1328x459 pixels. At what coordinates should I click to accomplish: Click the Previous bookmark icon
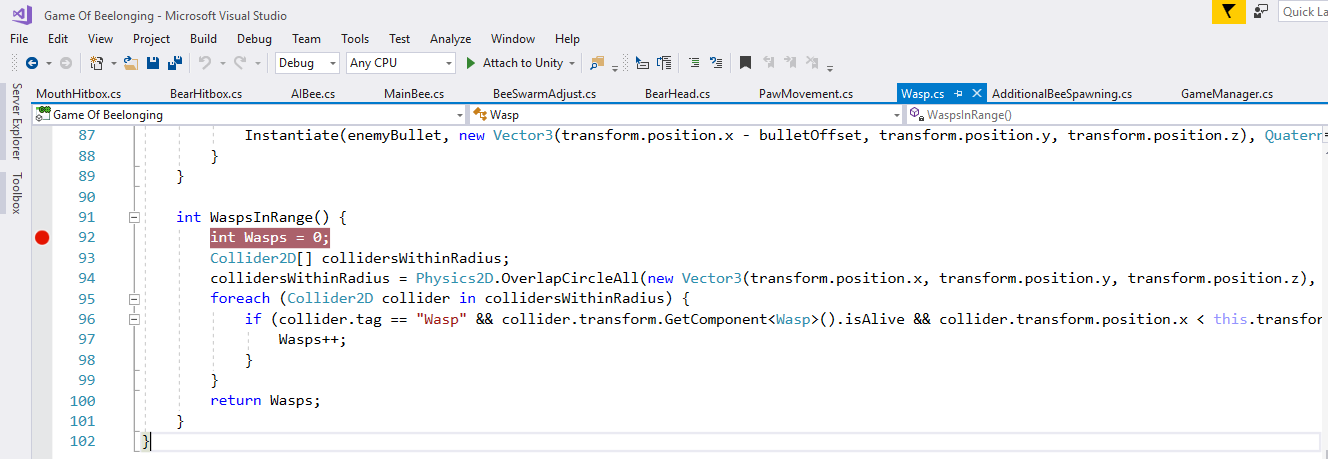[769, 63]
